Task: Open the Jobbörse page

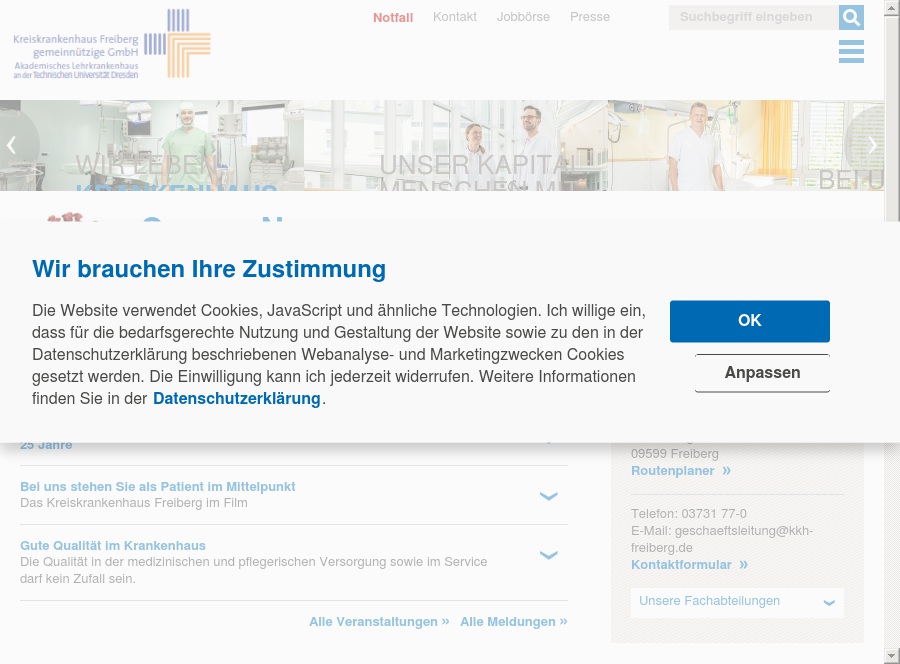Action: [523, 17]
